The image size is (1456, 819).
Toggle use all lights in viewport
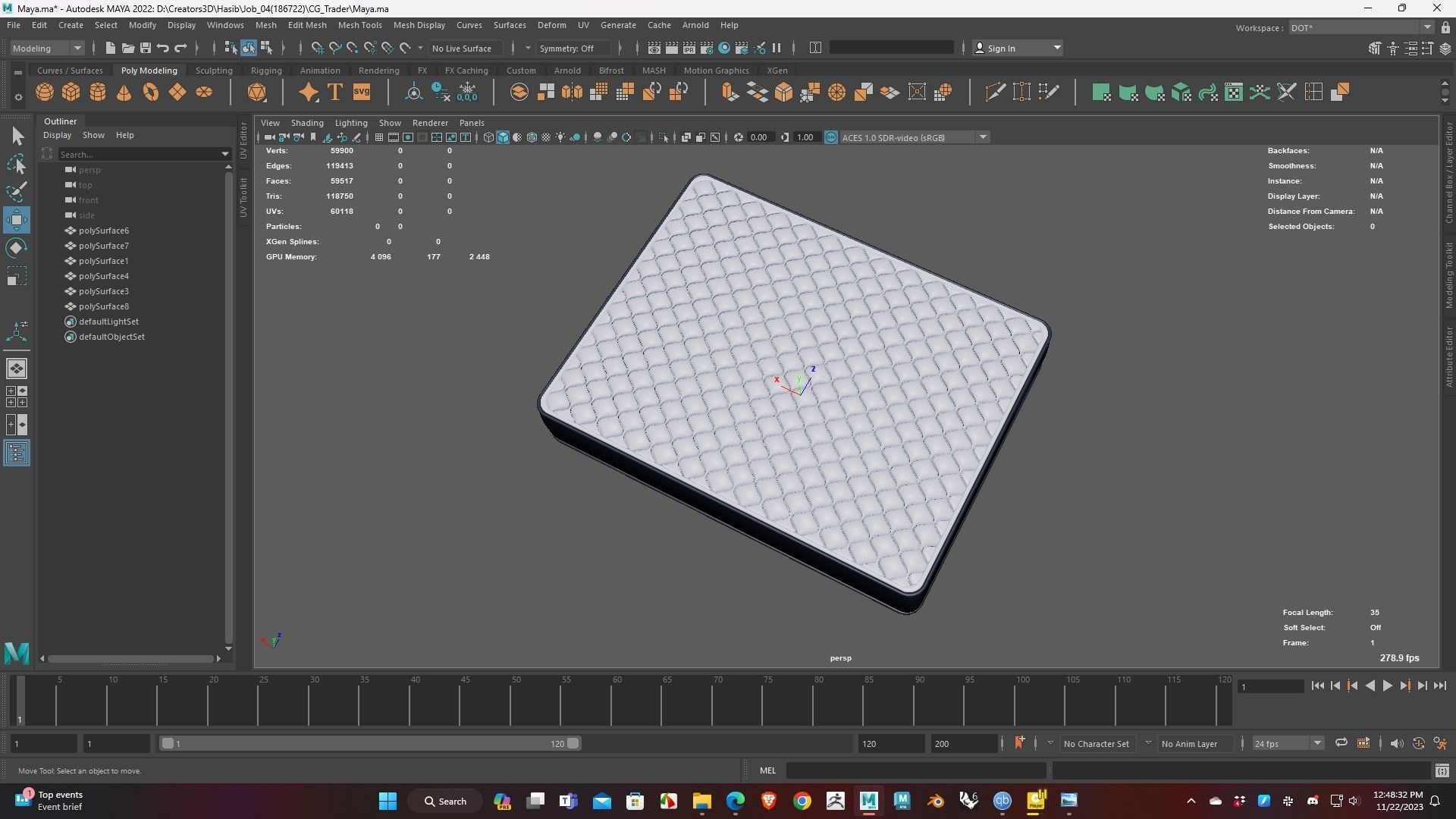pos(560,137)
